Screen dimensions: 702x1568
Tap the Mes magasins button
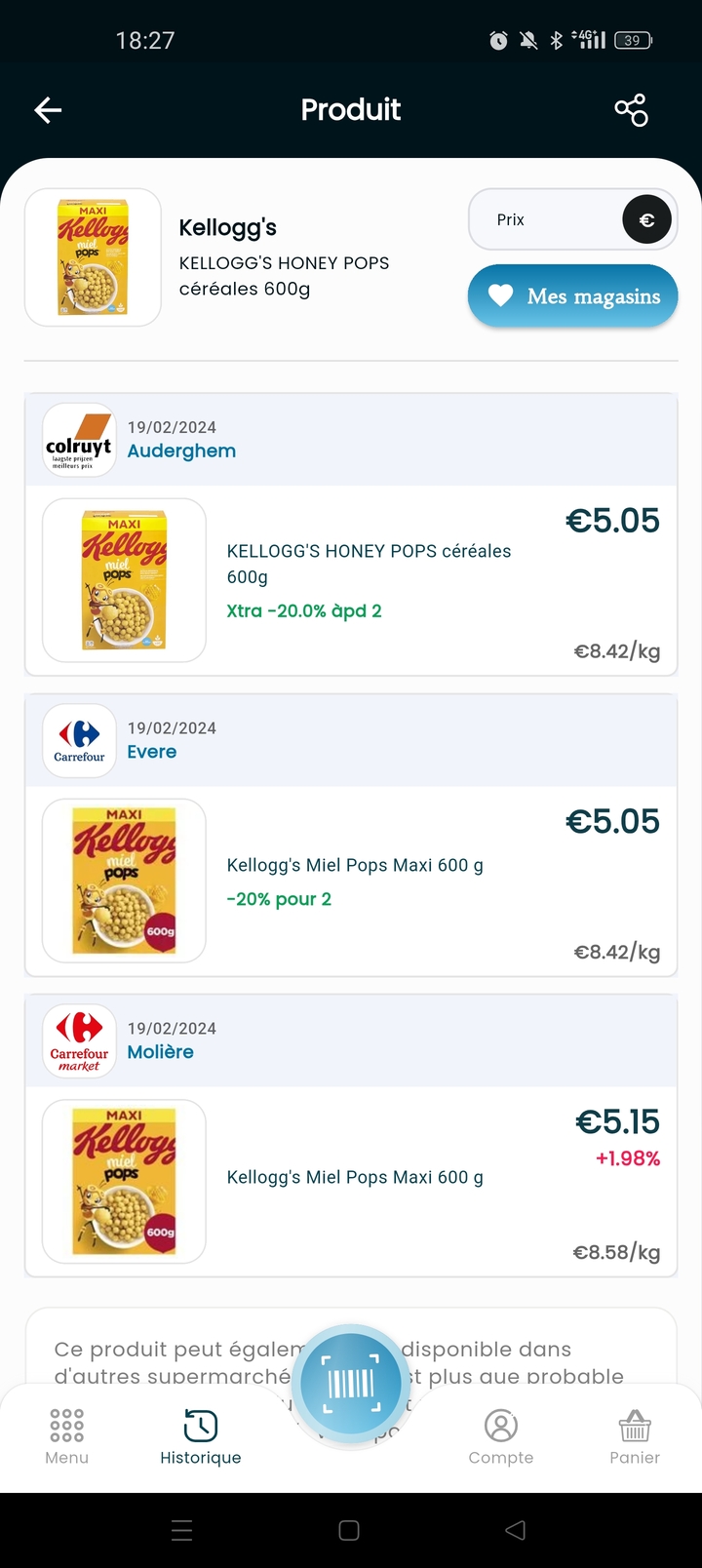[x=573, y=296]
